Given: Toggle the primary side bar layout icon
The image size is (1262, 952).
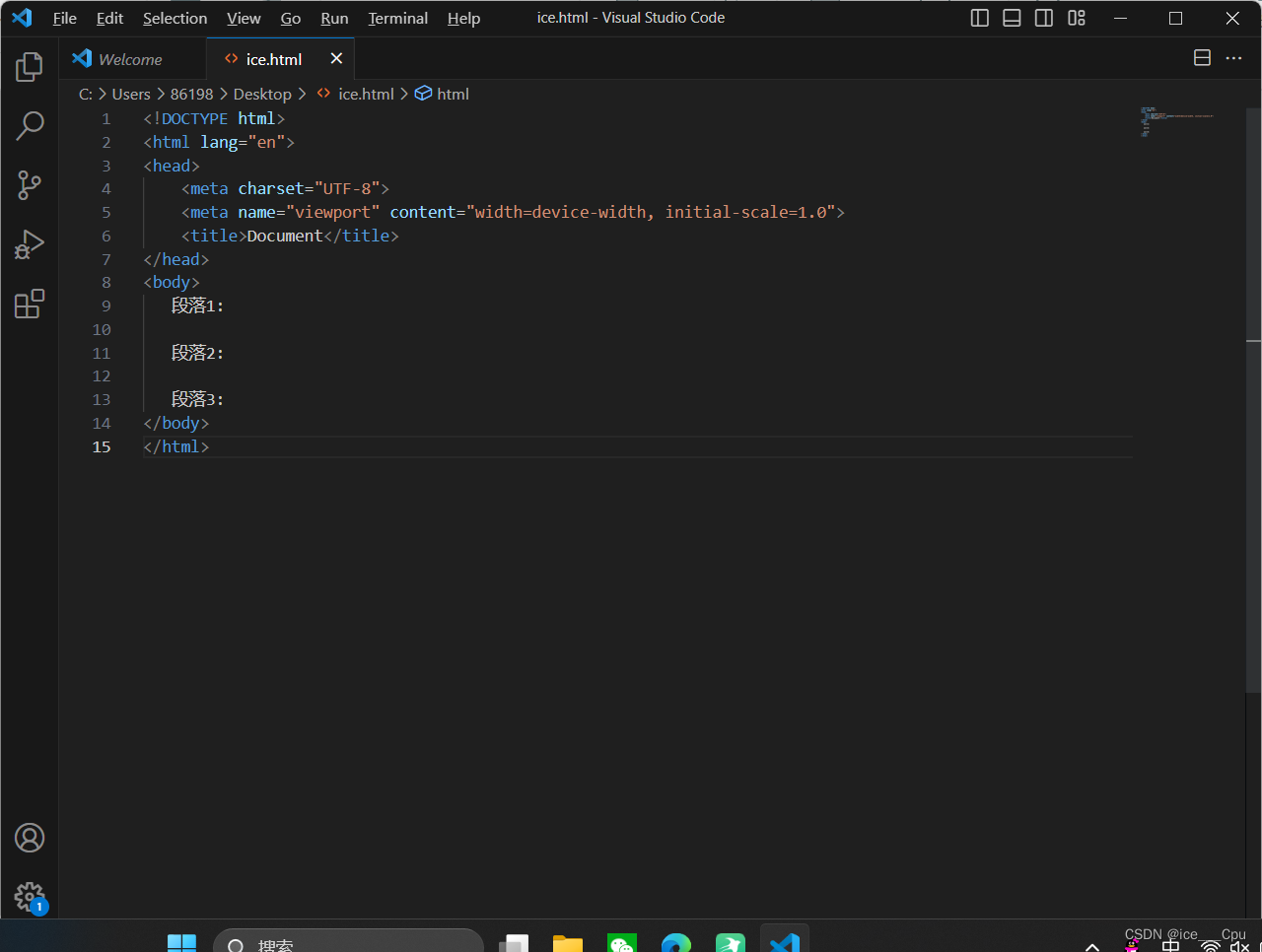Looking at the screenshot, I should click(979, 18).
